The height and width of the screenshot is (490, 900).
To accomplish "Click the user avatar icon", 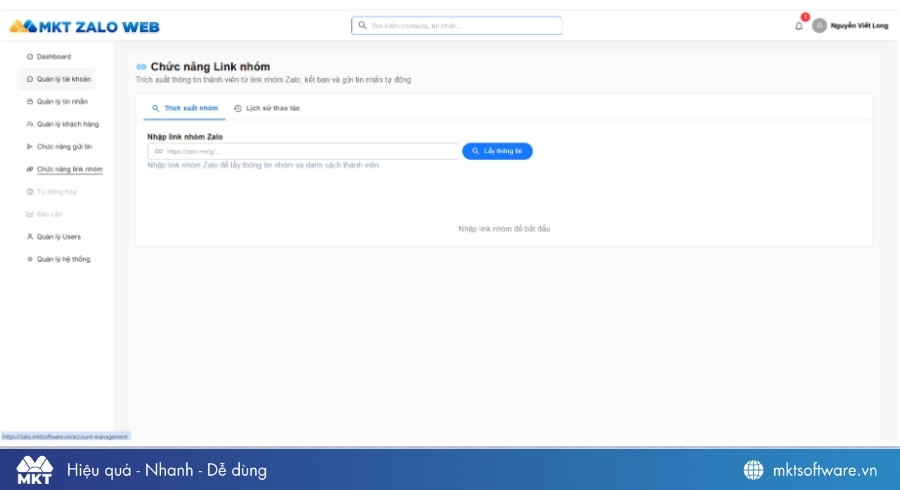I will tap(819, 25).
